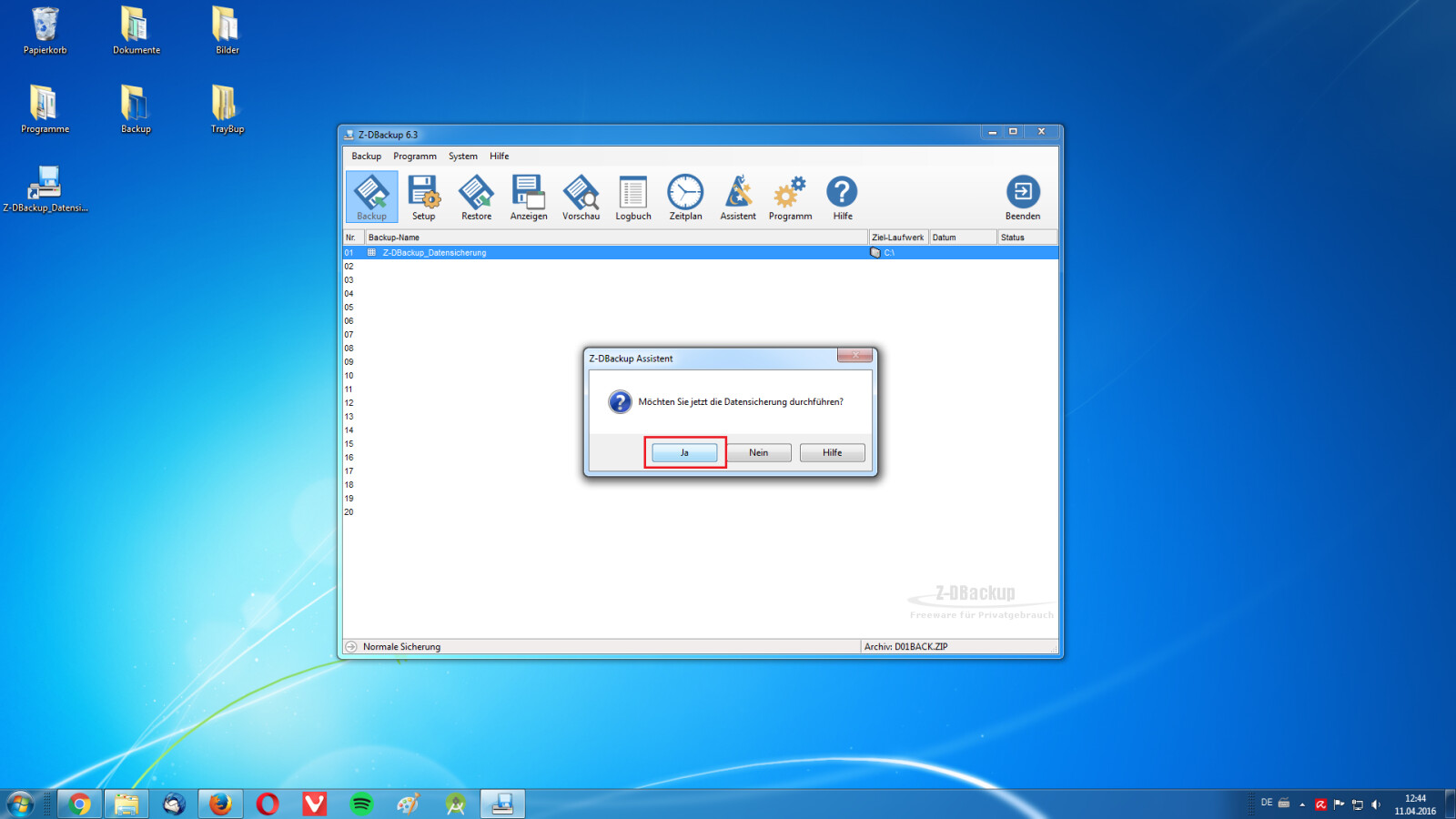Click the volume icon in system tray
The image size is (1456, 819).
coord(1376,804)
